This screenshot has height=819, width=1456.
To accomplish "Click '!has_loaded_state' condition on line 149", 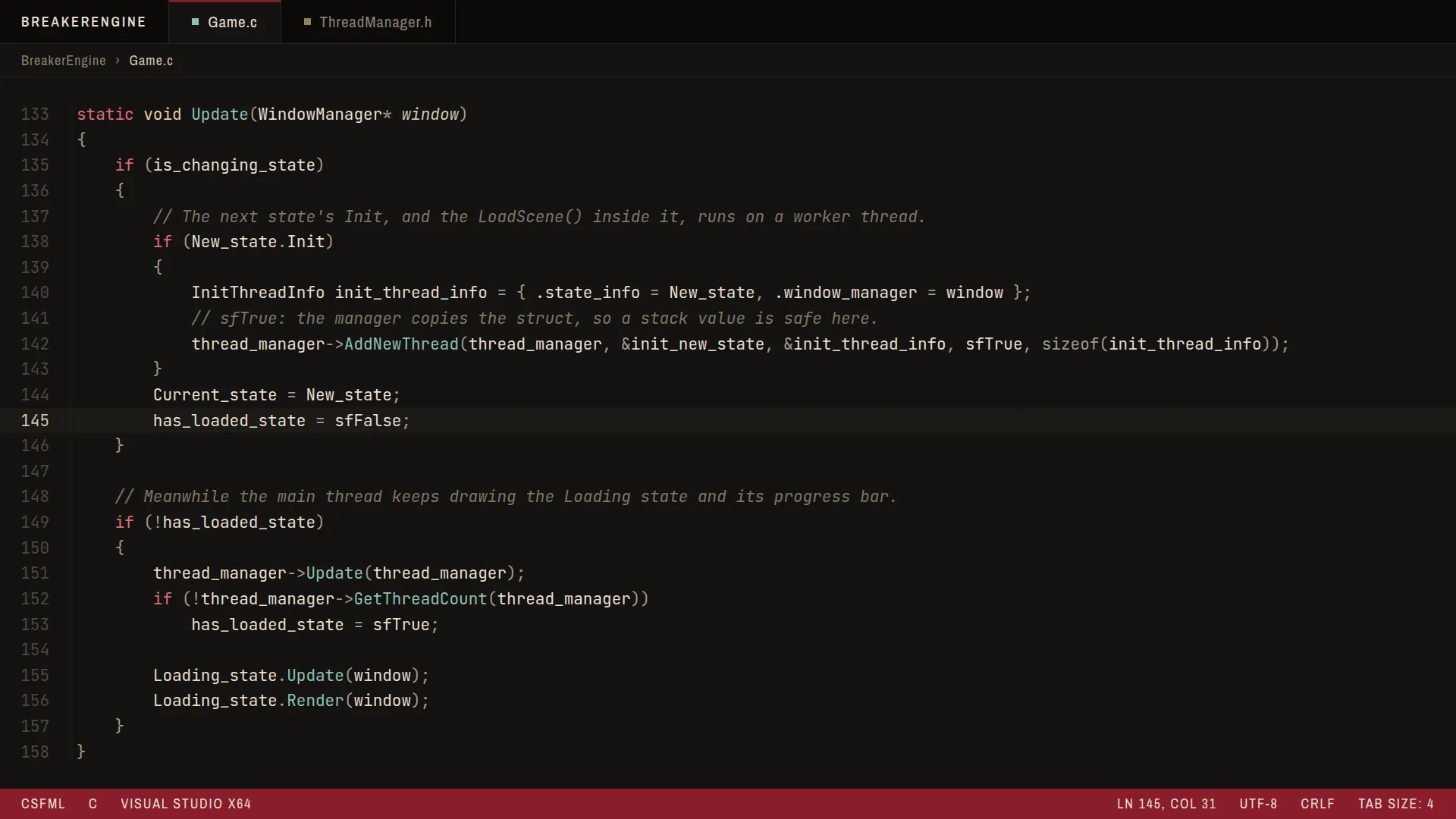I will click(234, 522).
